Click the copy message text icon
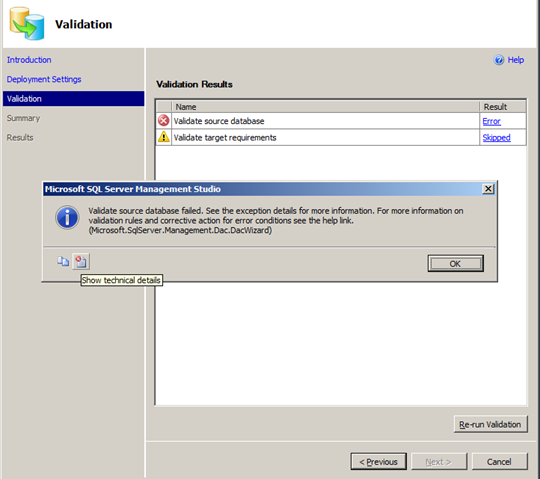Viewport: 540px width, 479px height. [63, 261]
